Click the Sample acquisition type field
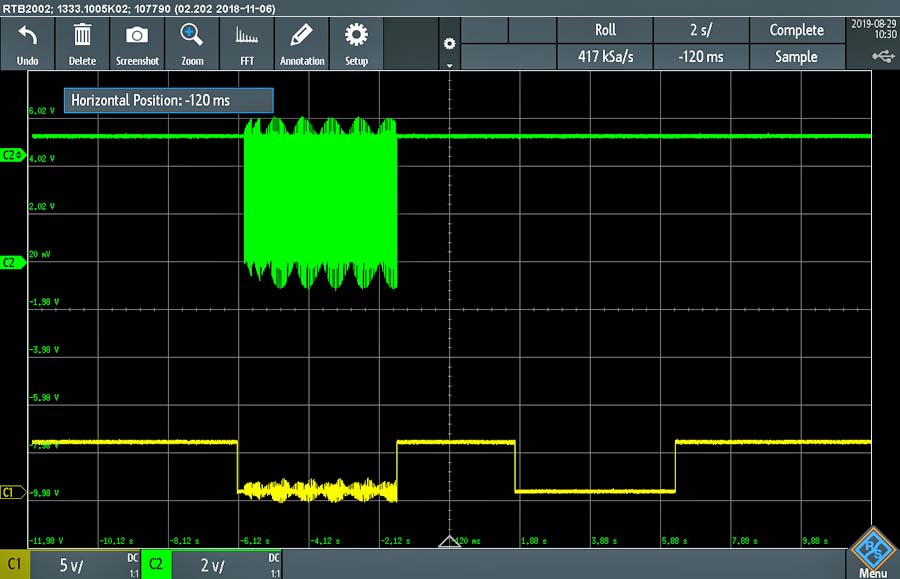This screenshot has width=900, height=579. (x=797, y=56)
